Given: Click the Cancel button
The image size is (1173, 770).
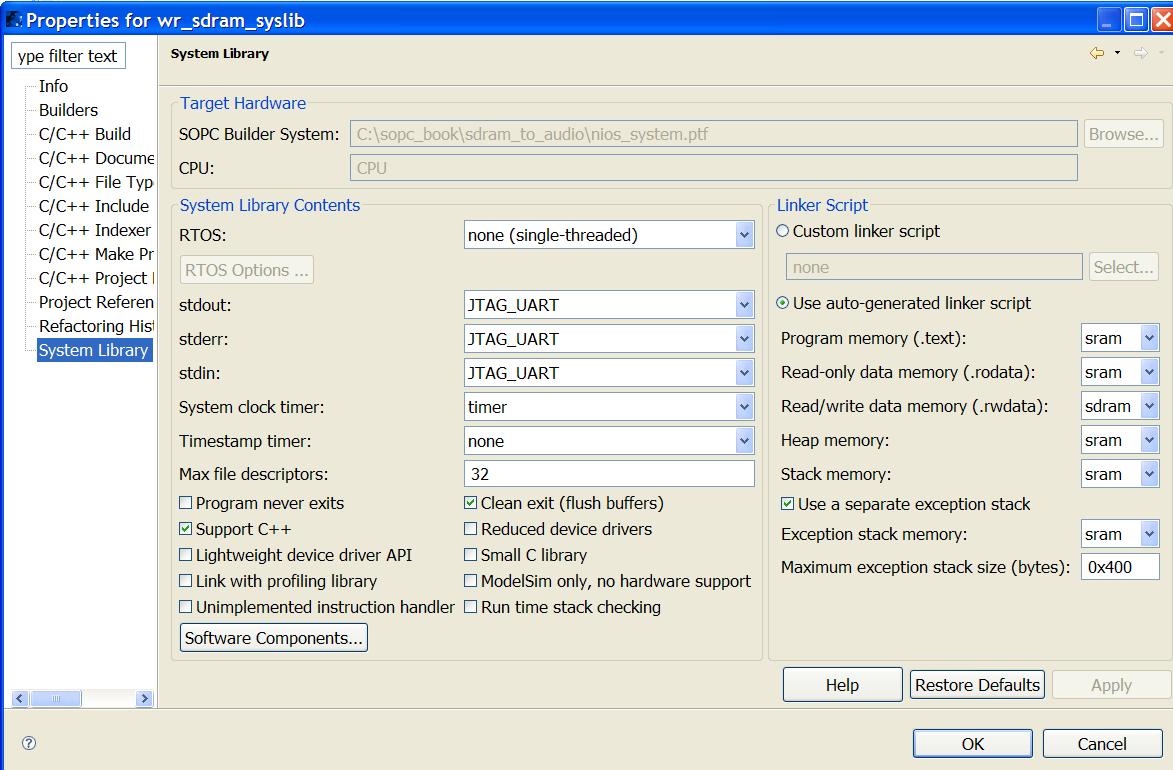Looking at the screenshot, I should (x=1102, y=744).
